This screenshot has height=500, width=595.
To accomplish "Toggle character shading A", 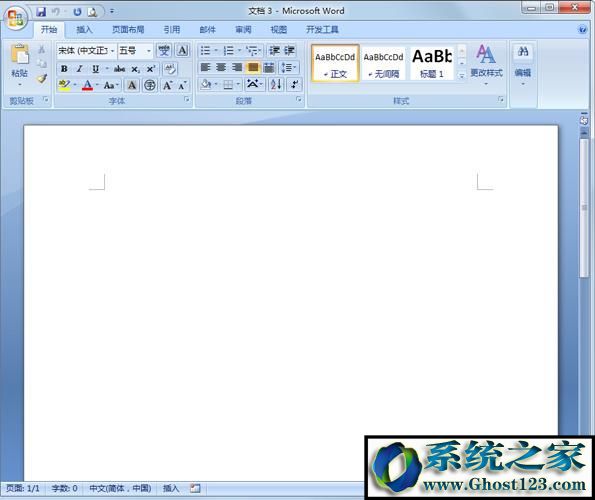I will 132,85.
